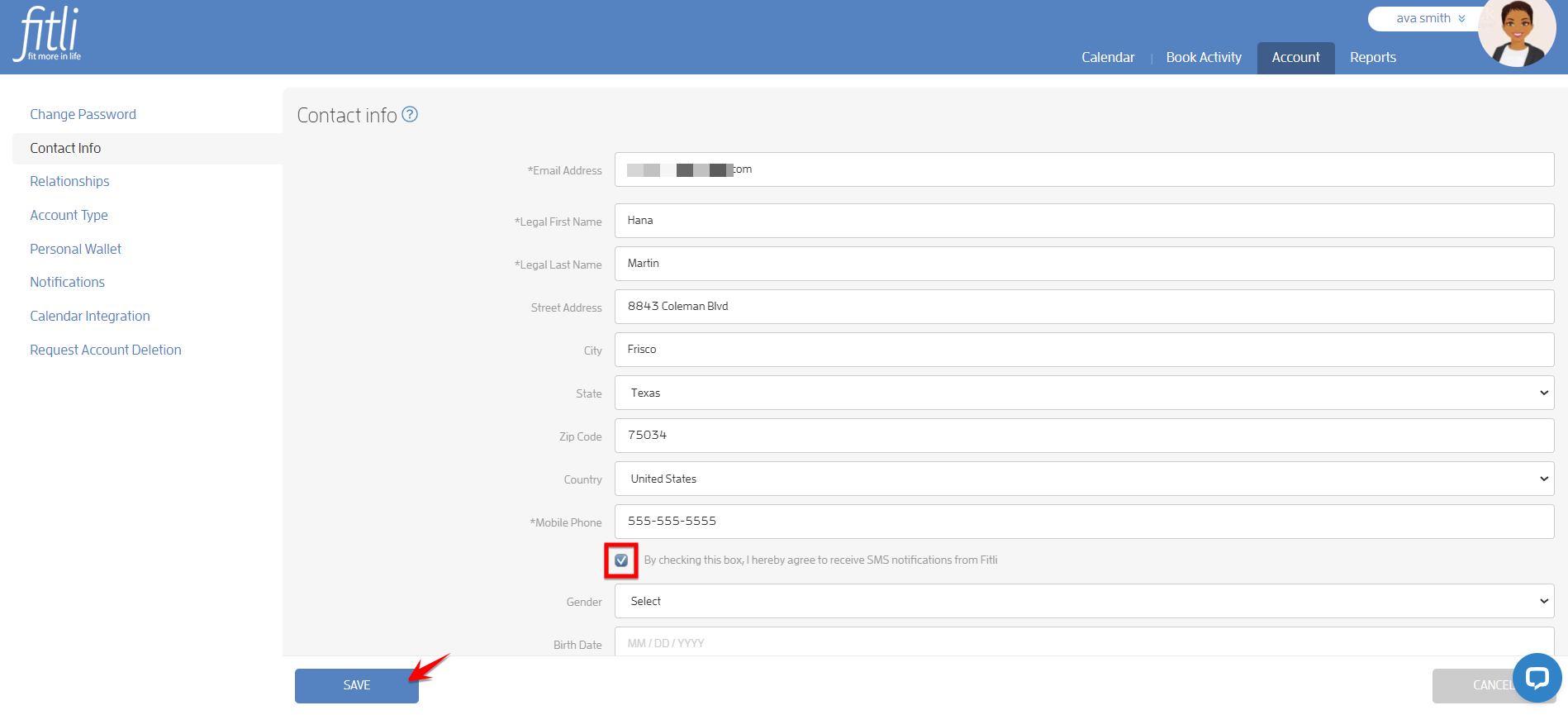Uncheck the SMS notifications consent checkbox
1568x715 pixels.
click(x=621, y=560)
